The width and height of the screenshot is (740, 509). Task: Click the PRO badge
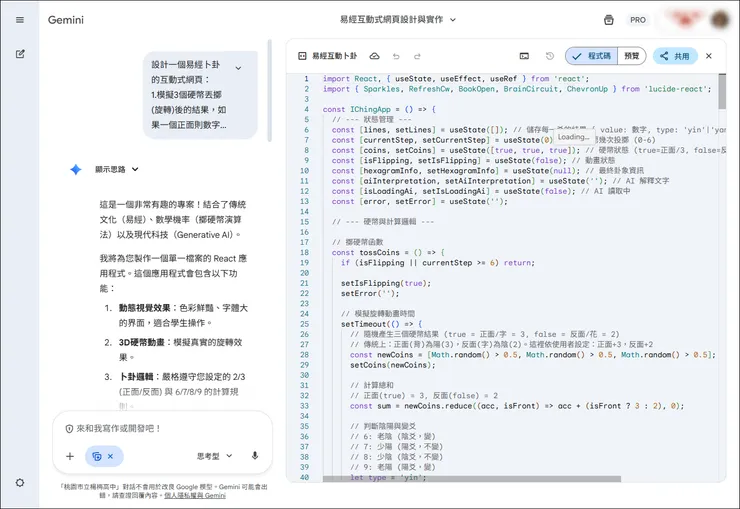click(x=638, y=20)
